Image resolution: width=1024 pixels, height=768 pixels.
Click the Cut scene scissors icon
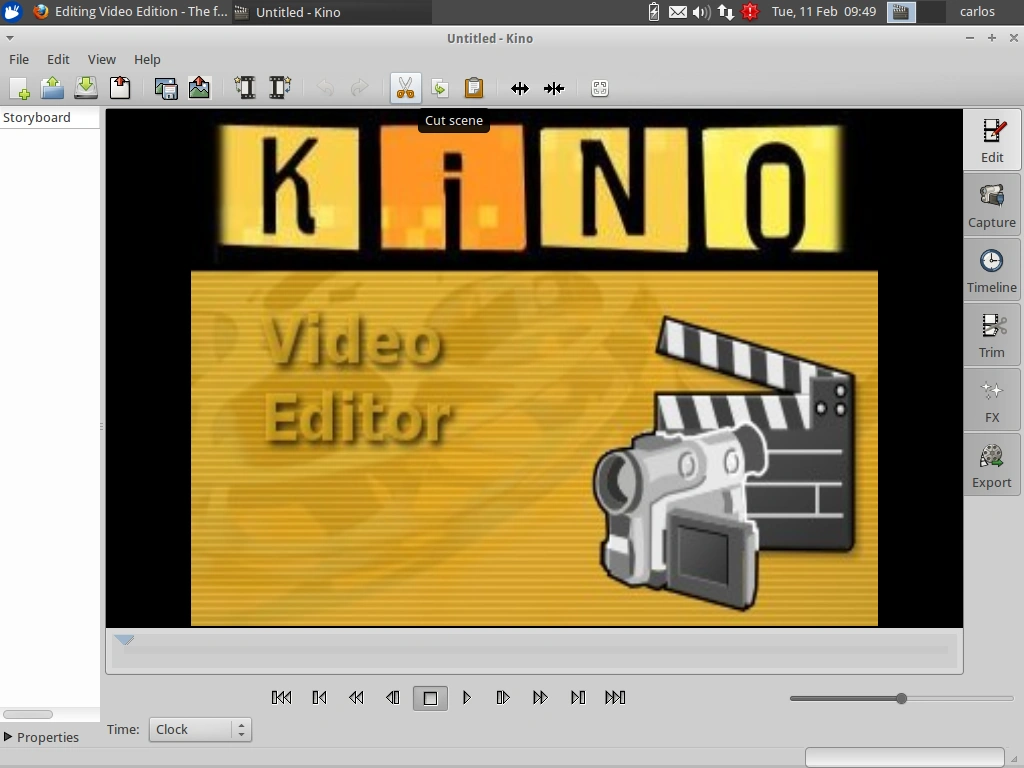coord(405,88)
